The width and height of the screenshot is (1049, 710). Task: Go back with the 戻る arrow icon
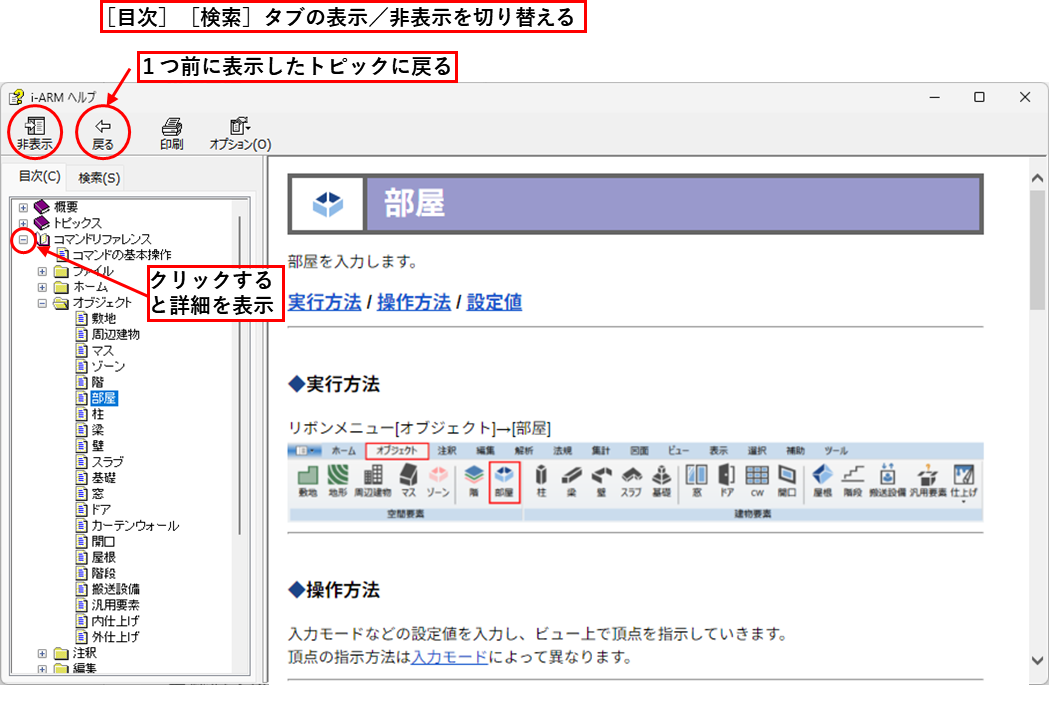pyautogui.click(x=103, y=127)
